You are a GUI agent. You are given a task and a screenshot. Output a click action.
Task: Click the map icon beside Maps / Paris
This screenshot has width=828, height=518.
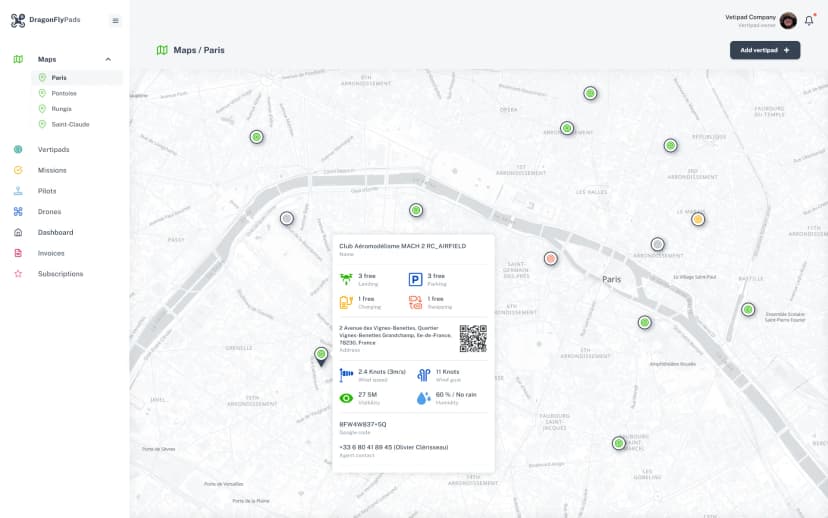pyautogui.click(x=162, y=50)
